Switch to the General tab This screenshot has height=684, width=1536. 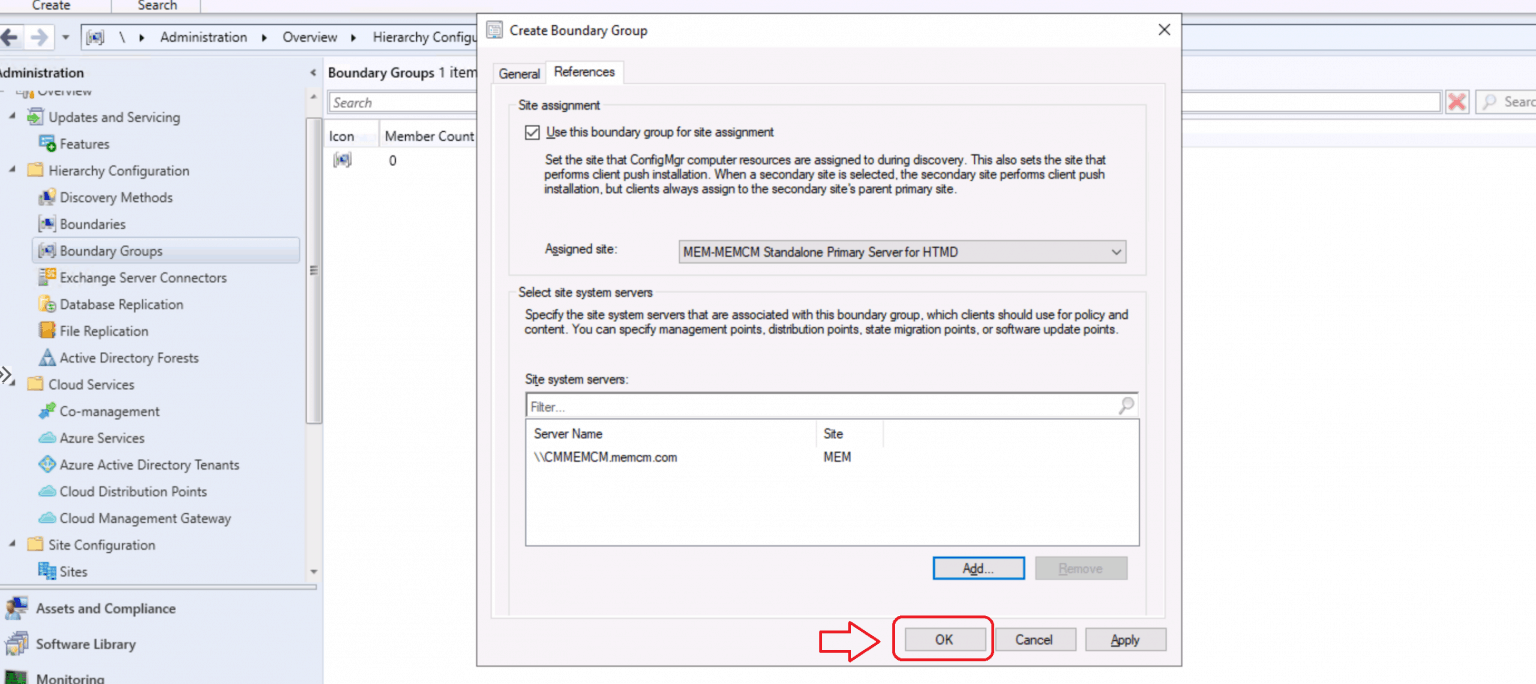519,73
